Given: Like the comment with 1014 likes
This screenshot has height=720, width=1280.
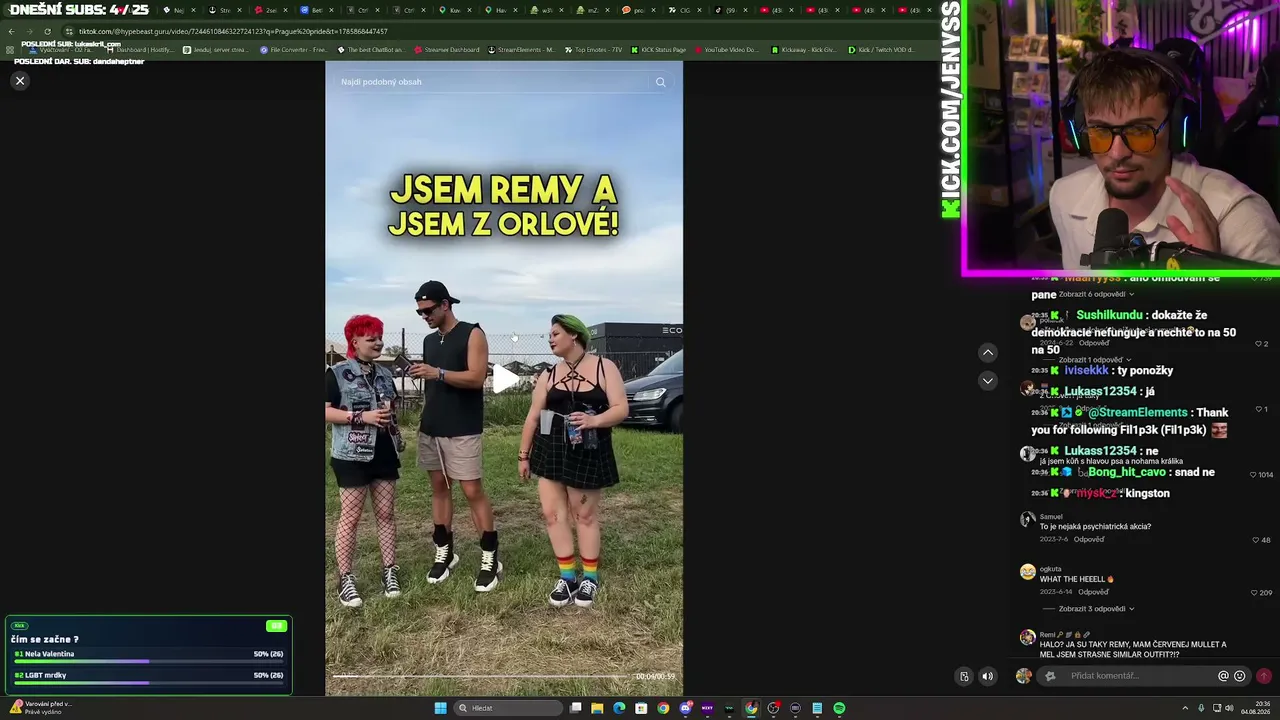Looking at the screenshot, I should (1255, 475).
